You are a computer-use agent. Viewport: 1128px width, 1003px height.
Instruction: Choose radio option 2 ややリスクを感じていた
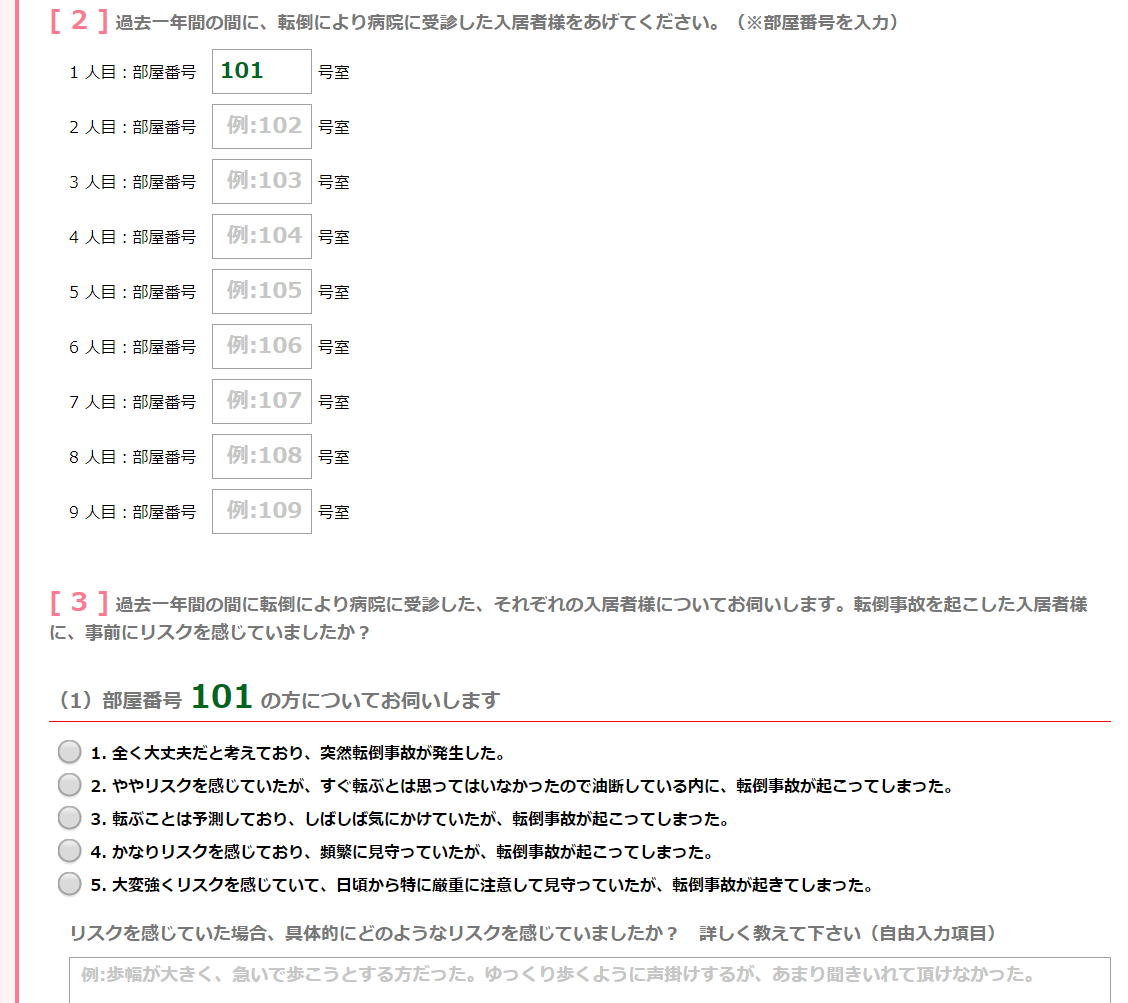click(x=69, y=785)
